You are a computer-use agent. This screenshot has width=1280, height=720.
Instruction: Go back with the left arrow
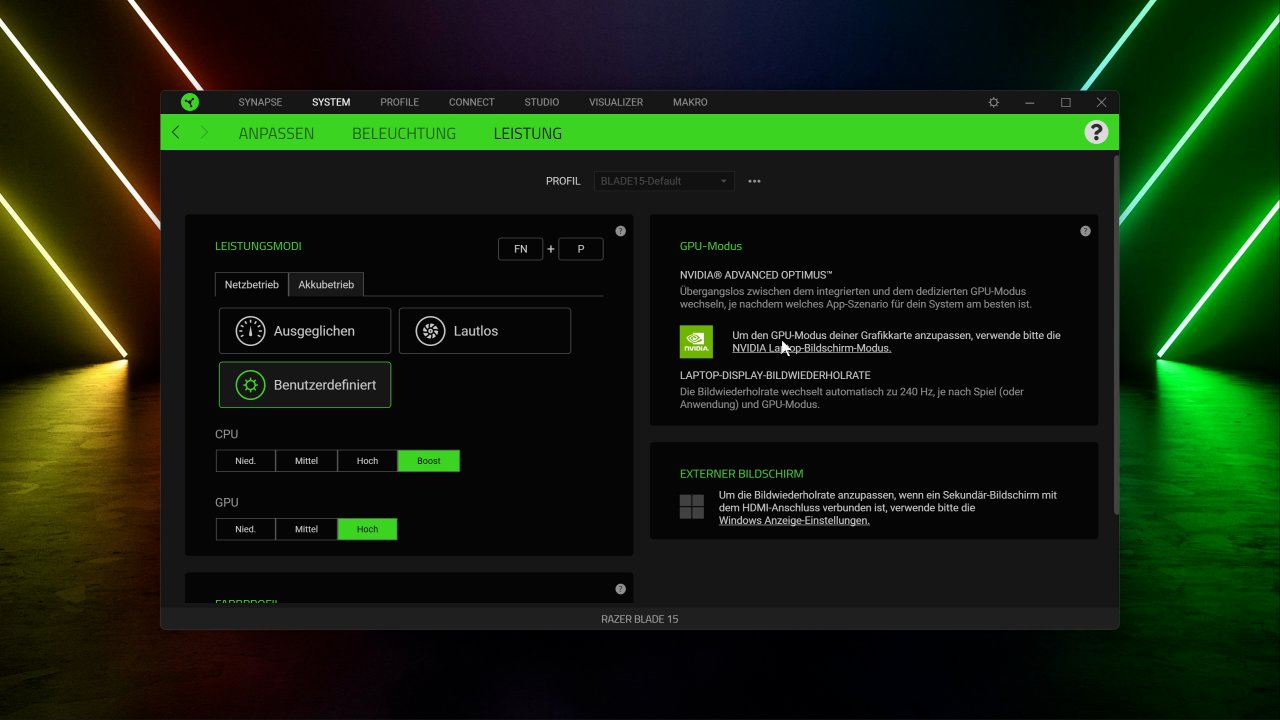tap(176, 132)
